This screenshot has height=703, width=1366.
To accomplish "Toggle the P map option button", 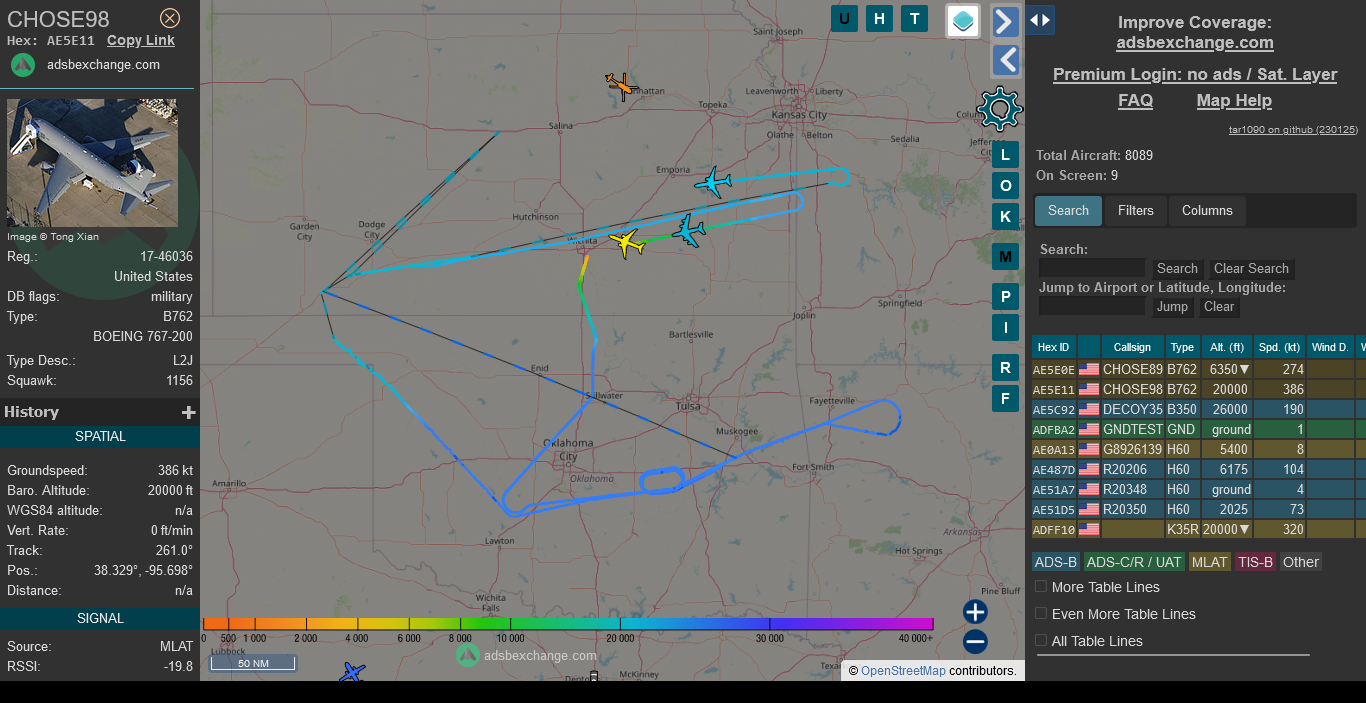I will point(1006,296).
